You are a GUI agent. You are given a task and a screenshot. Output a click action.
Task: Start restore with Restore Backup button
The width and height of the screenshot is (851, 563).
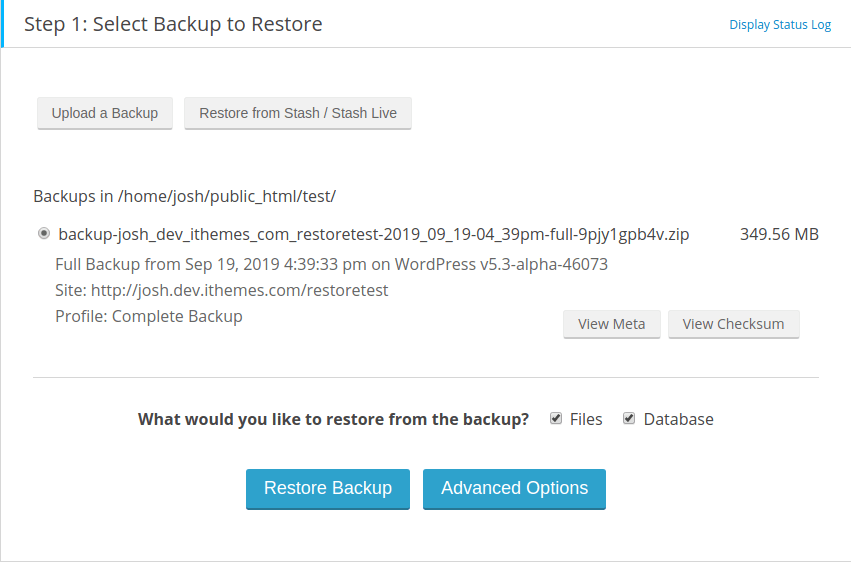(328, 489)
